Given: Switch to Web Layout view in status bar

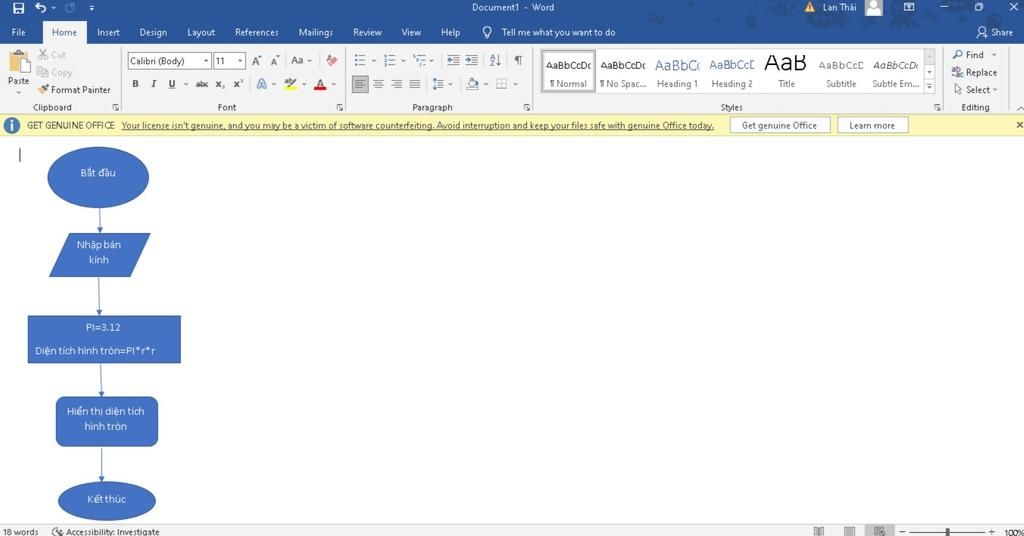Looking at the screenshot, I should (x=880, y=531).
